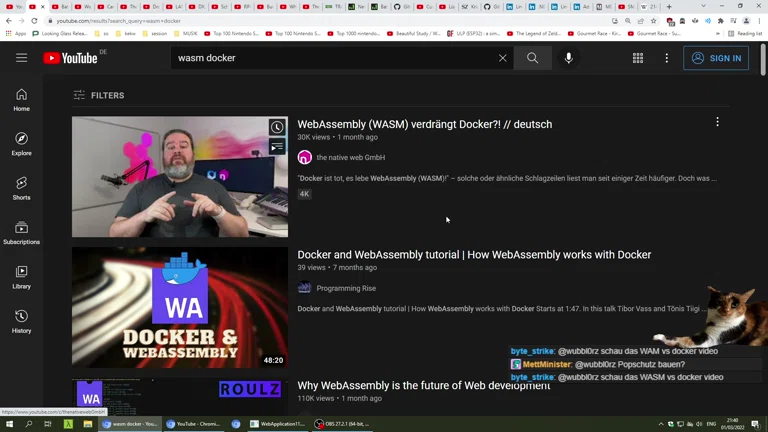Open the Reading list
This screenshot has width=768, height=432.
pos(745,34)
